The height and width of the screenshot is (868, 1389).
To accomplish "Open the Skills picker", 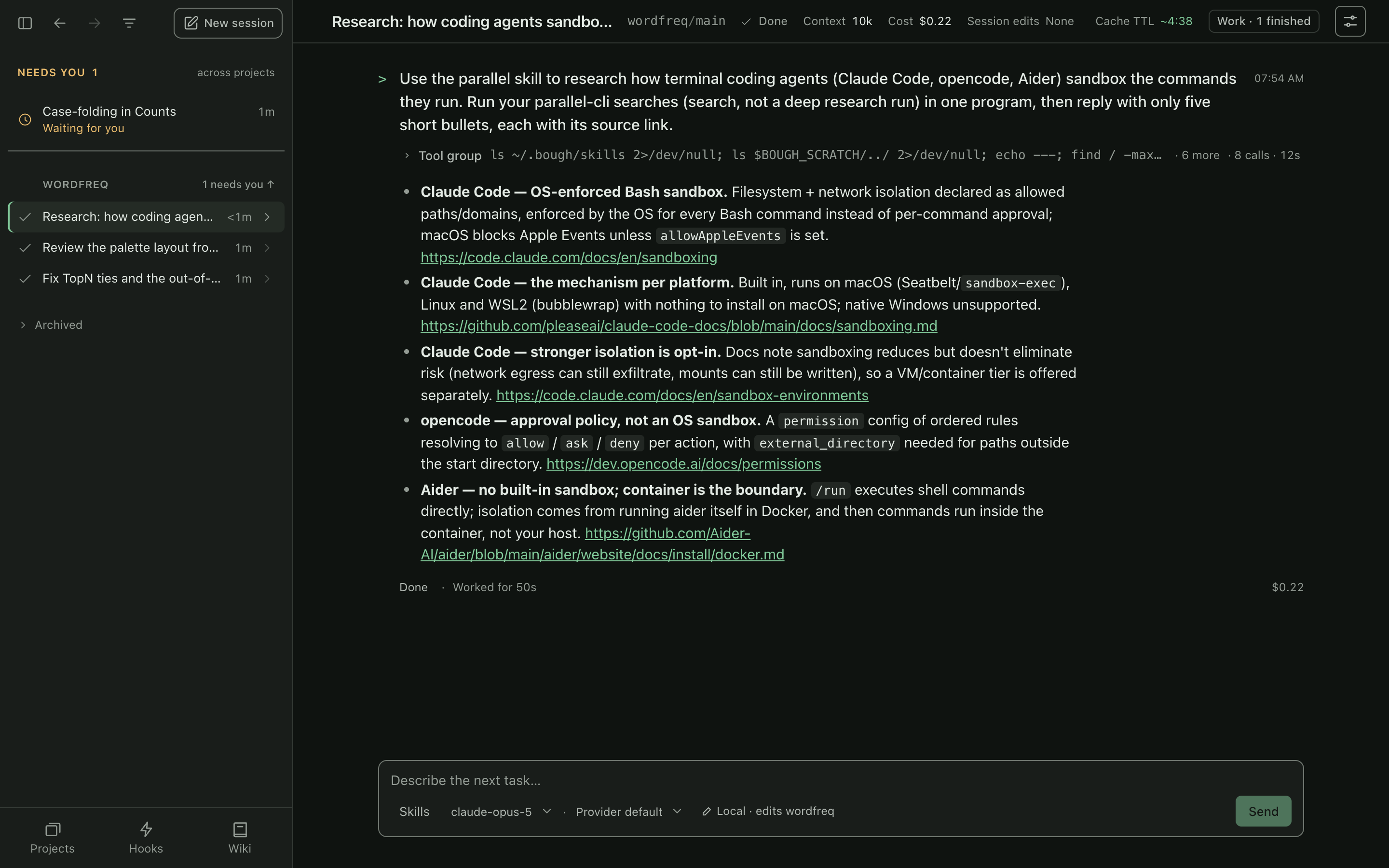I will (x=414, y=811).
